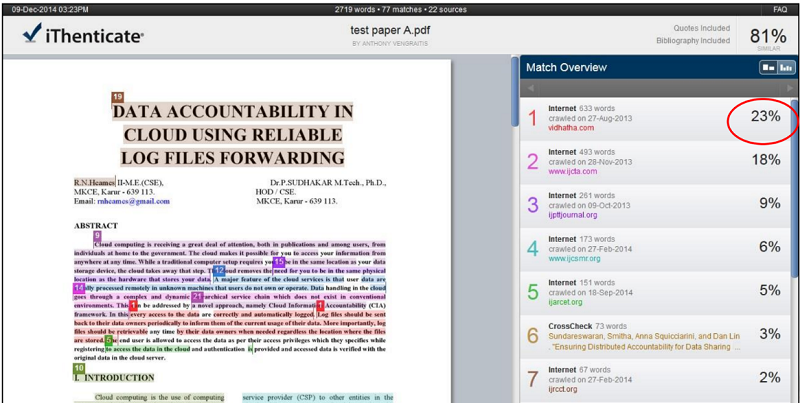
Task: Click the large red number 1 in match list
Action: click(x=533, y=118)
